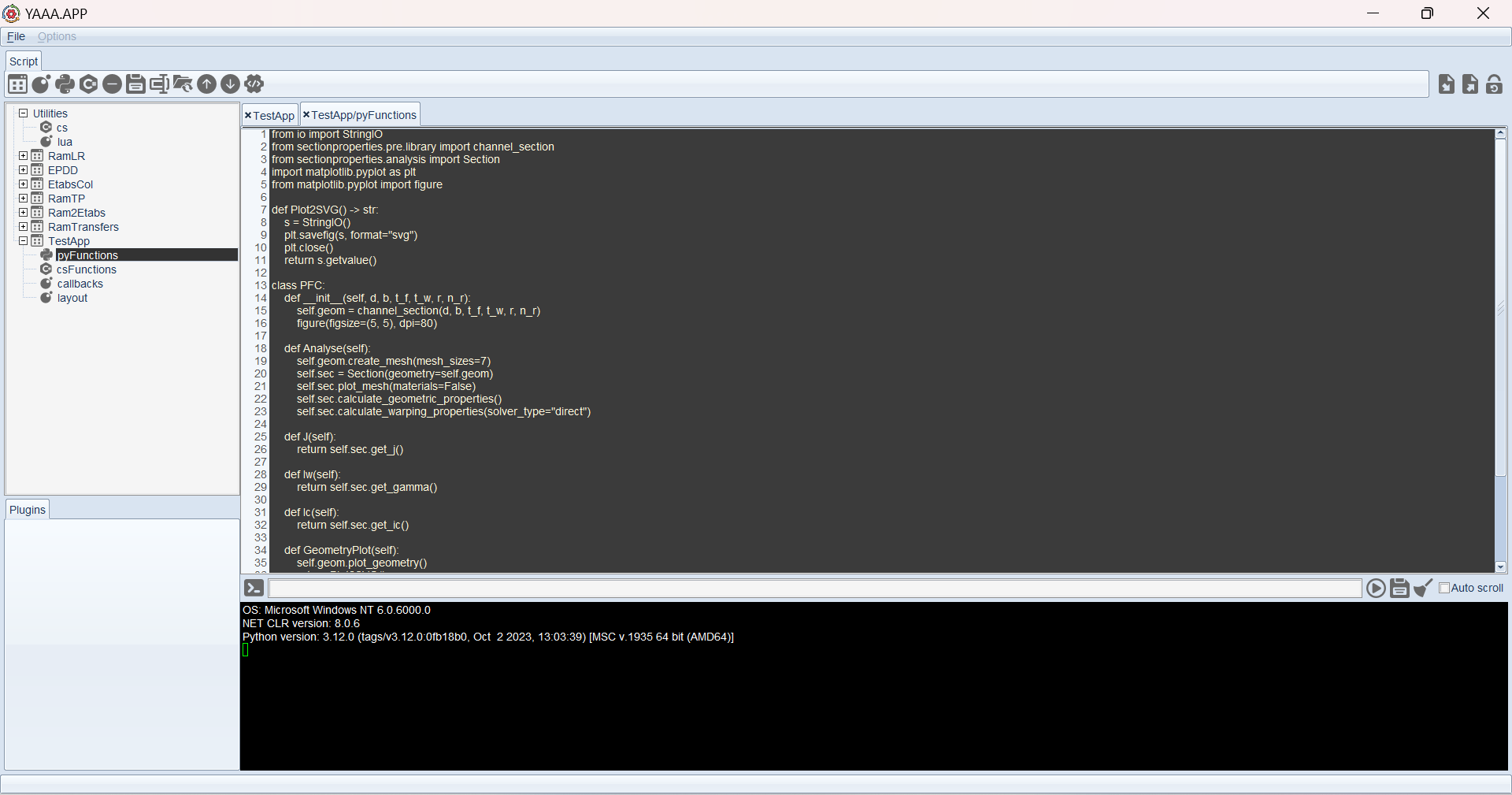Select the EtabsCol app label in tree

pyautogui.click(x=70, y=184)
